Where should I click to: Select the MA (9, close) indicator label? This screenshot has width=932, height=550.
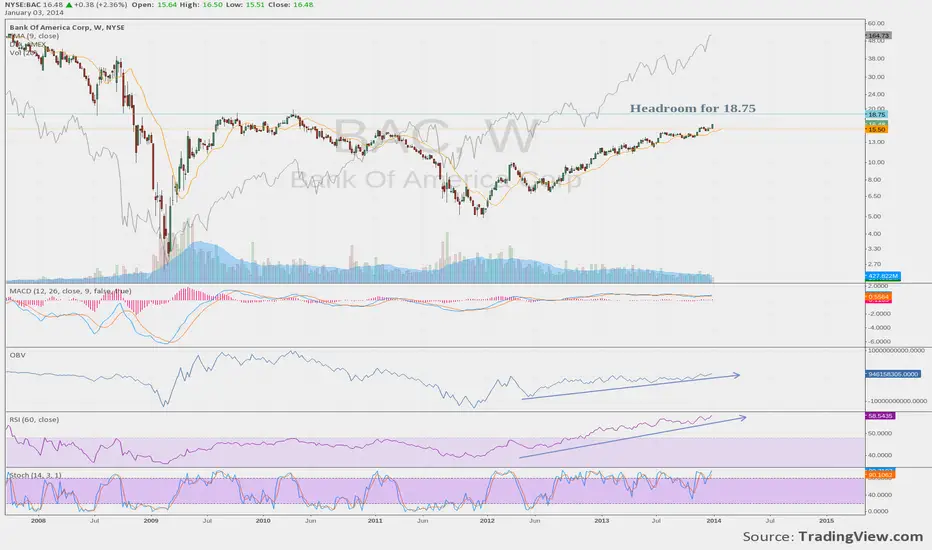coord(34,36)
